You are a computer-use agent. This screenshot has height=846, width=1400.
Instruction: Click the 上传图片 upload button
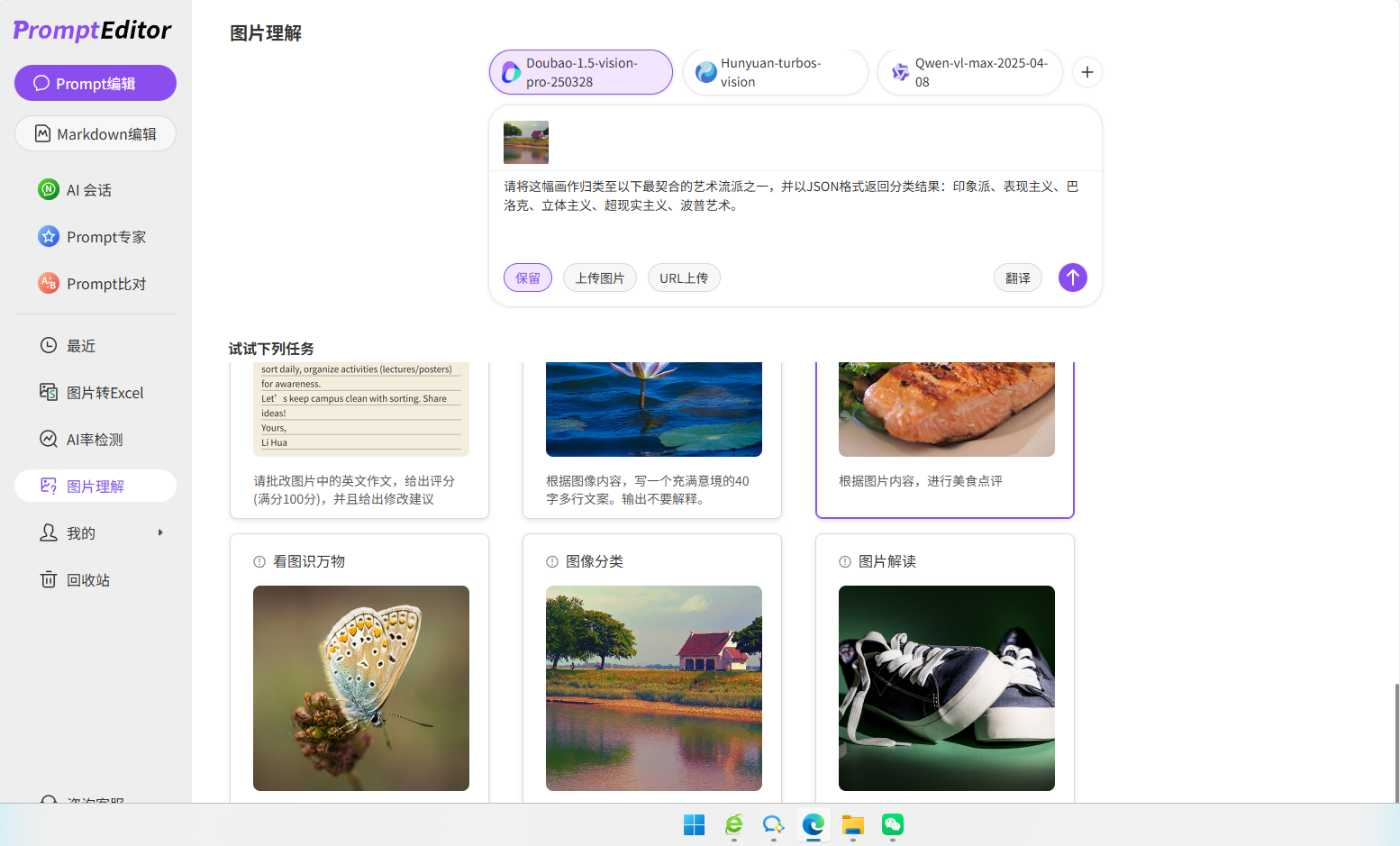pyautogui.click(x=599, y=277)
